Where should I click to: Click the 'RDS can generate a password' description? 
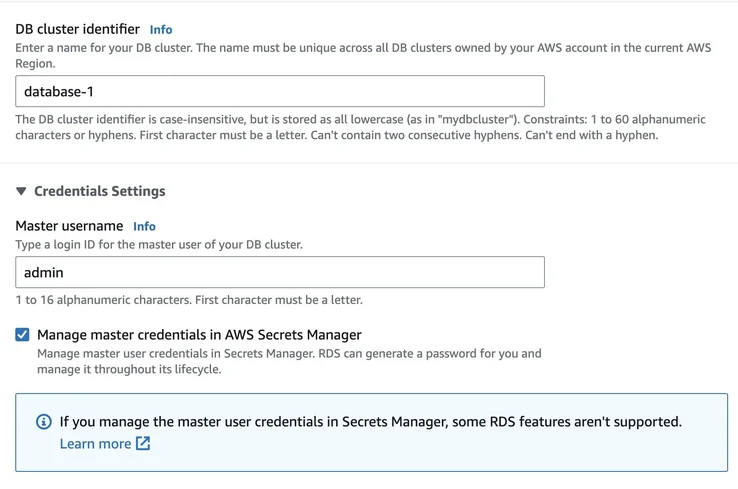[x=289, y=361]
